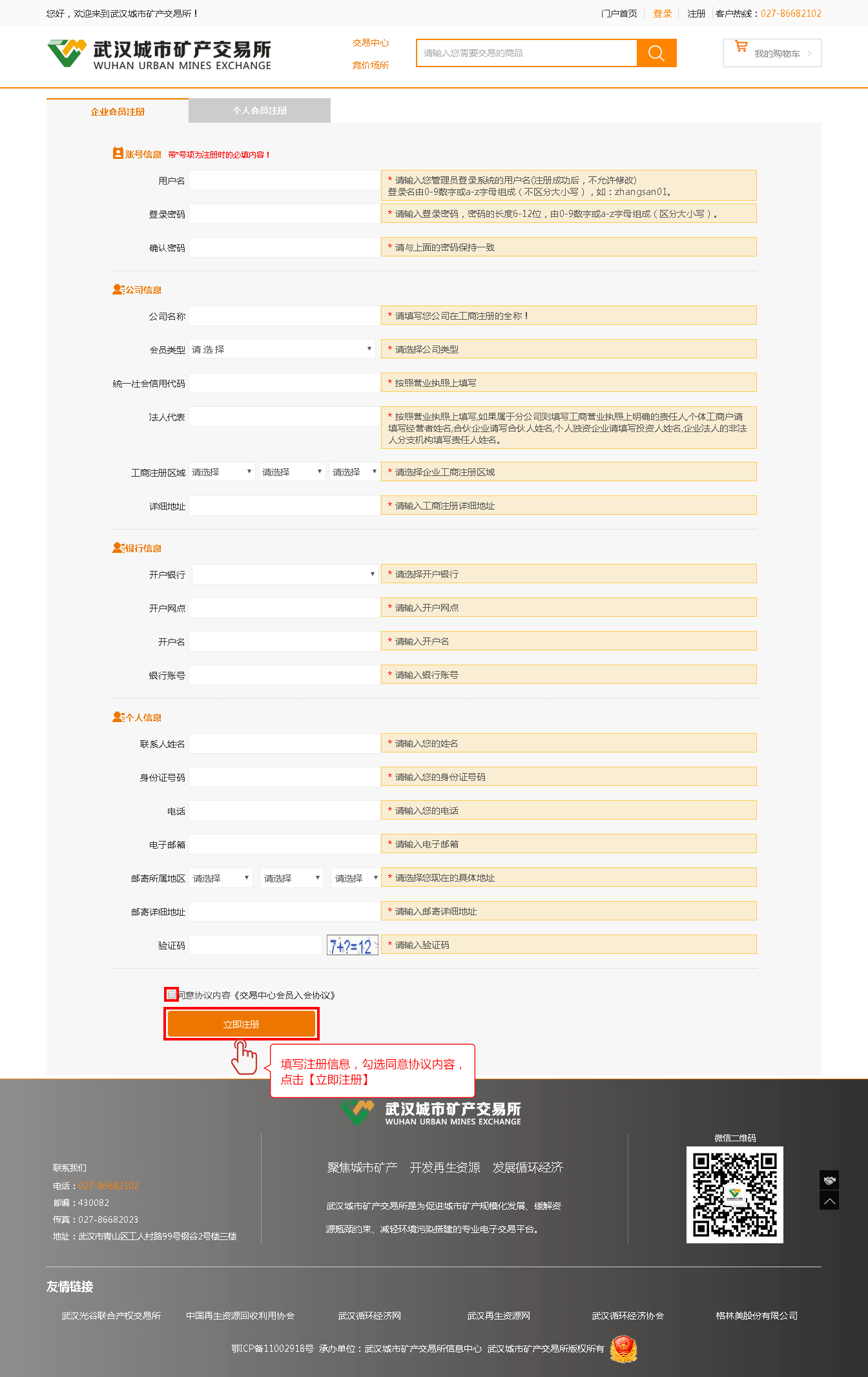Click the scroll-to-top arrow icon

pyautogui.click(x=829, y=1201)
